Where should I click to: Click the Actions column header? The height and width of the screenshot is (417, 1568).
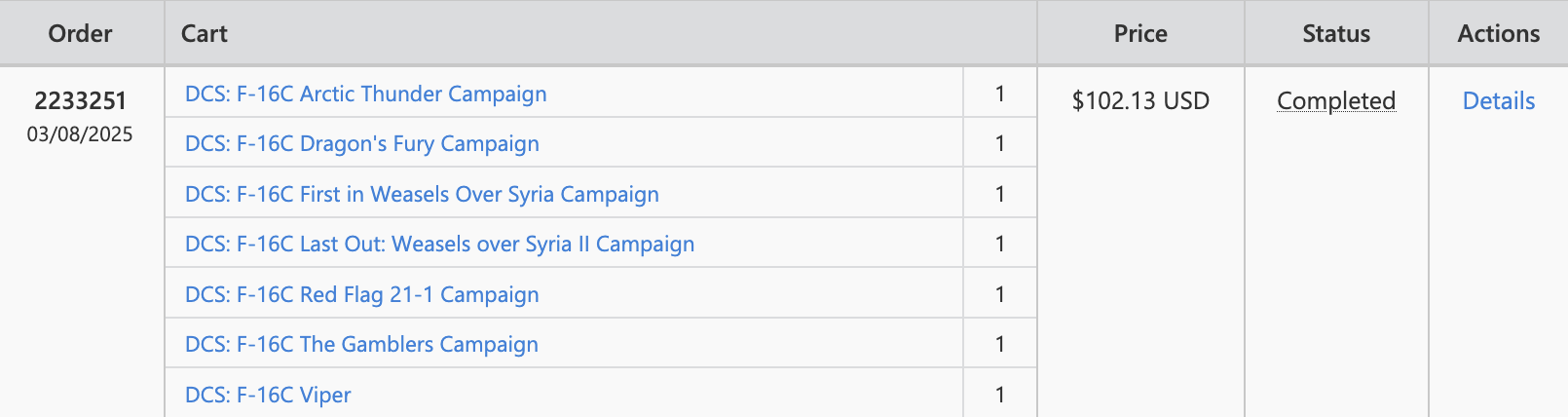click(x=1498, y=33)
